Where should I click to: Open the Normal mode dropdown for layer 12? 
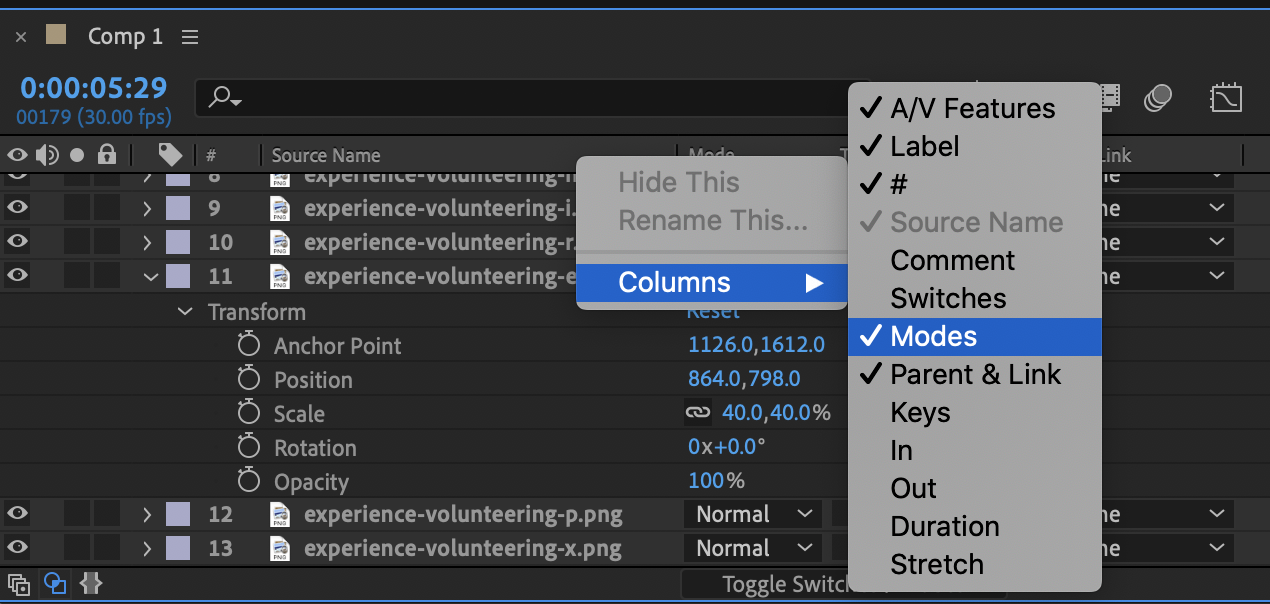point(751,513)
